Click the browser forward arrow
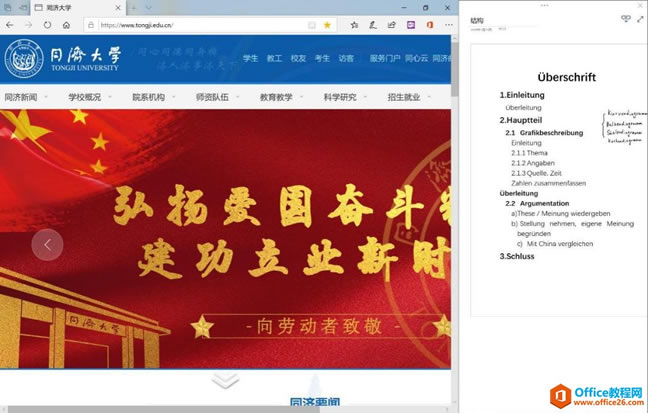This screenshot has height=413, width=648. pyautogui.click(x=29, y=25)
